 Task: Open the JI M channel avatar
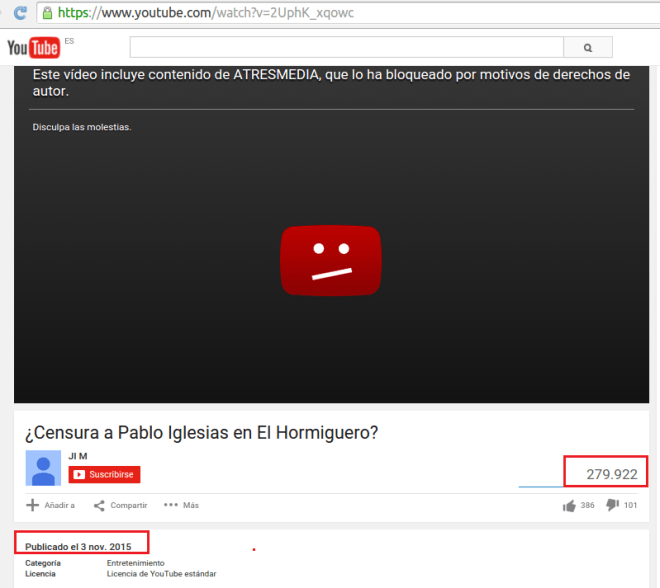tap(43, 468)
